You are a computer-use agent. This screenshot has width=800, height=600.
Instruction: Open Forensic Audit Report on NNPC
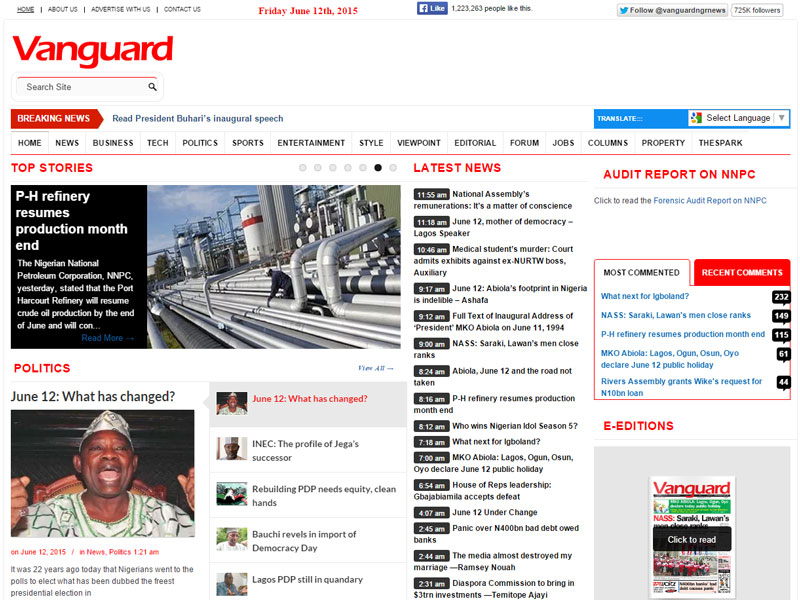coord(710,201)
